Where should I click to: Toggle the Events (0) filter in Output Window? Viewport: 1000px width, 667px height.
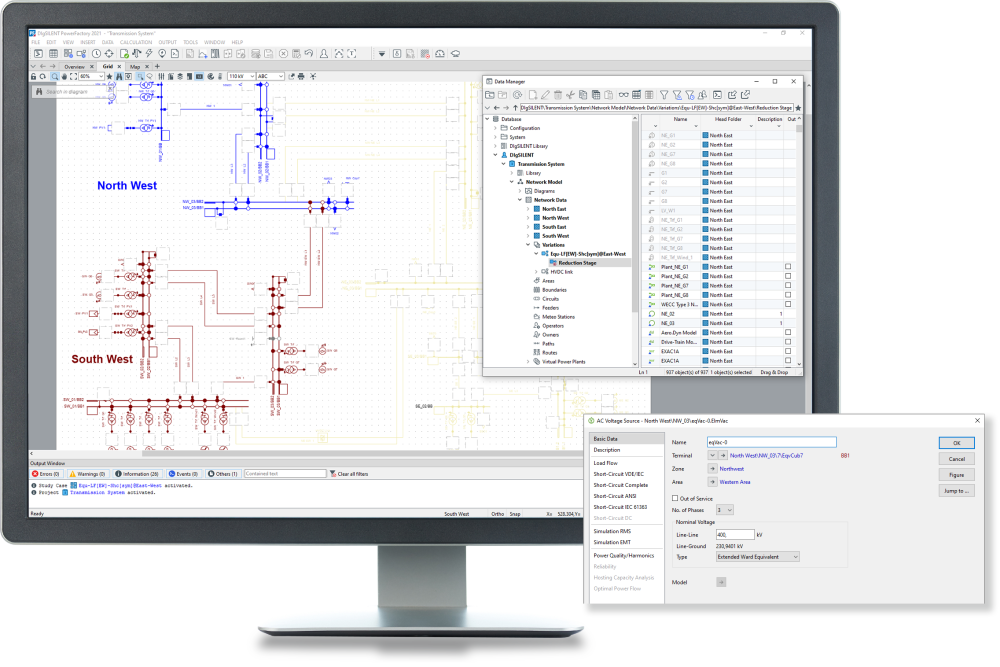coord(184,474)
